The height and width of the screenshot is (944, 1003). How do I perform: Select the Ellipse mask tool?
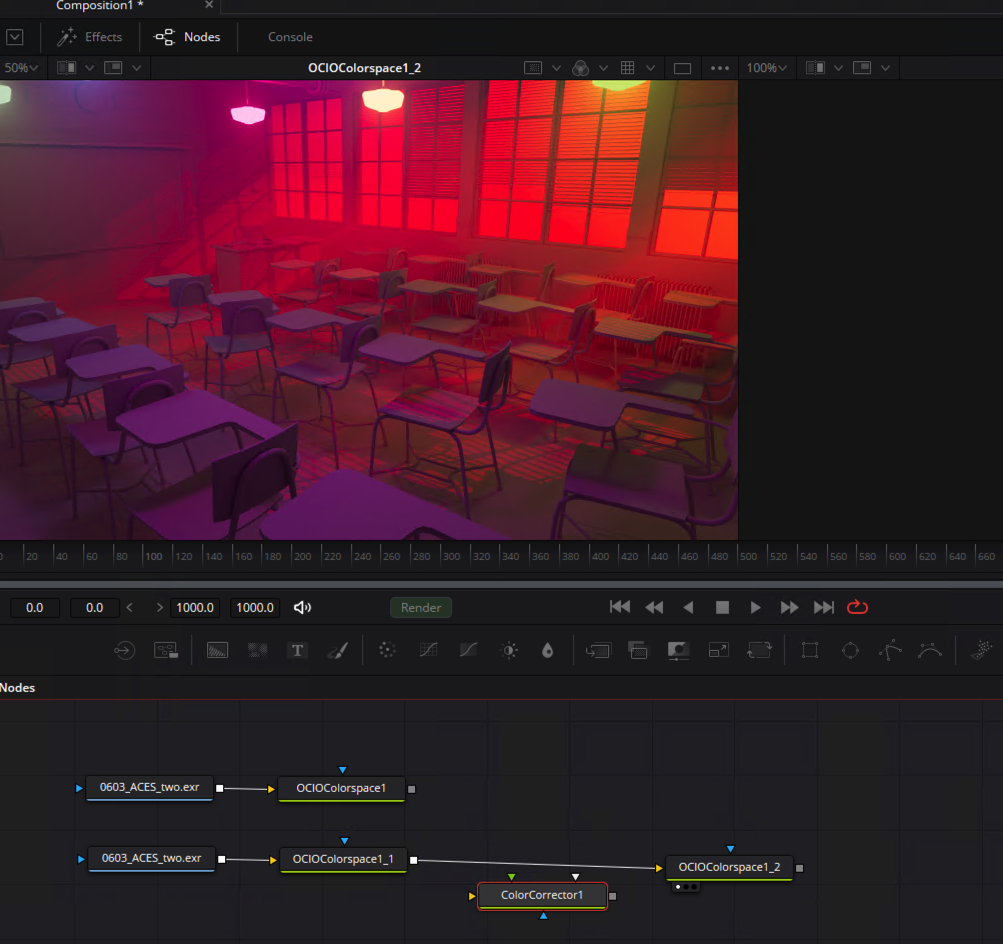pyautogui.click(x=850, y=650)
